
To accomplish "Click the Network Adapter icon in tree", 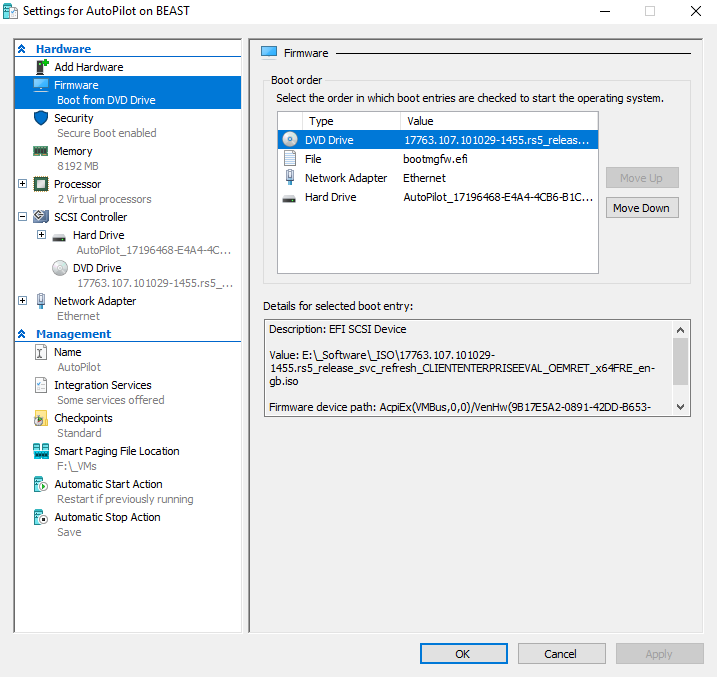I will click(x=41, y=301).
